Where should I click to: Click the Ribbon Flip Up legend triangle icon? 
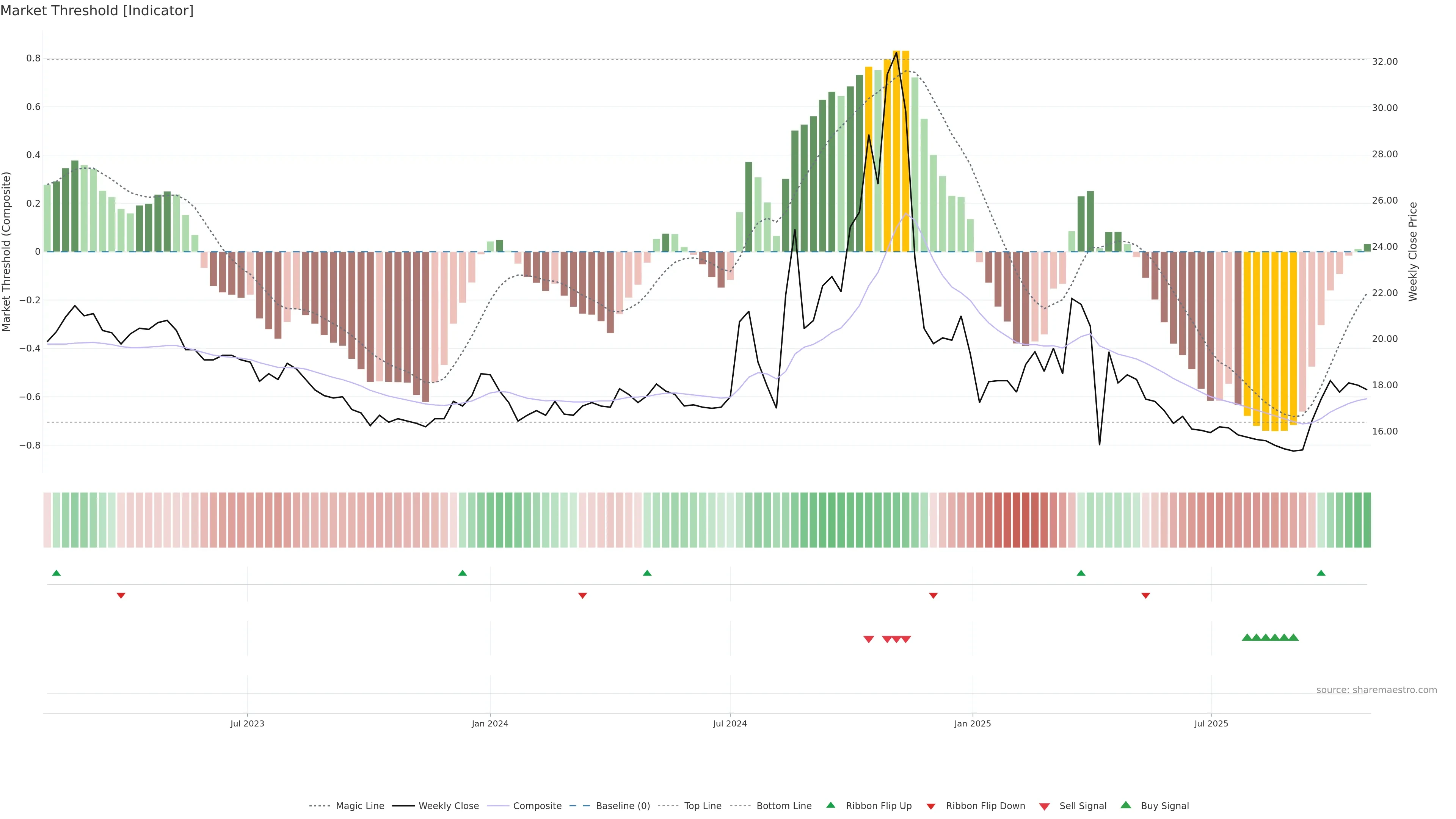tap(830, 805)
